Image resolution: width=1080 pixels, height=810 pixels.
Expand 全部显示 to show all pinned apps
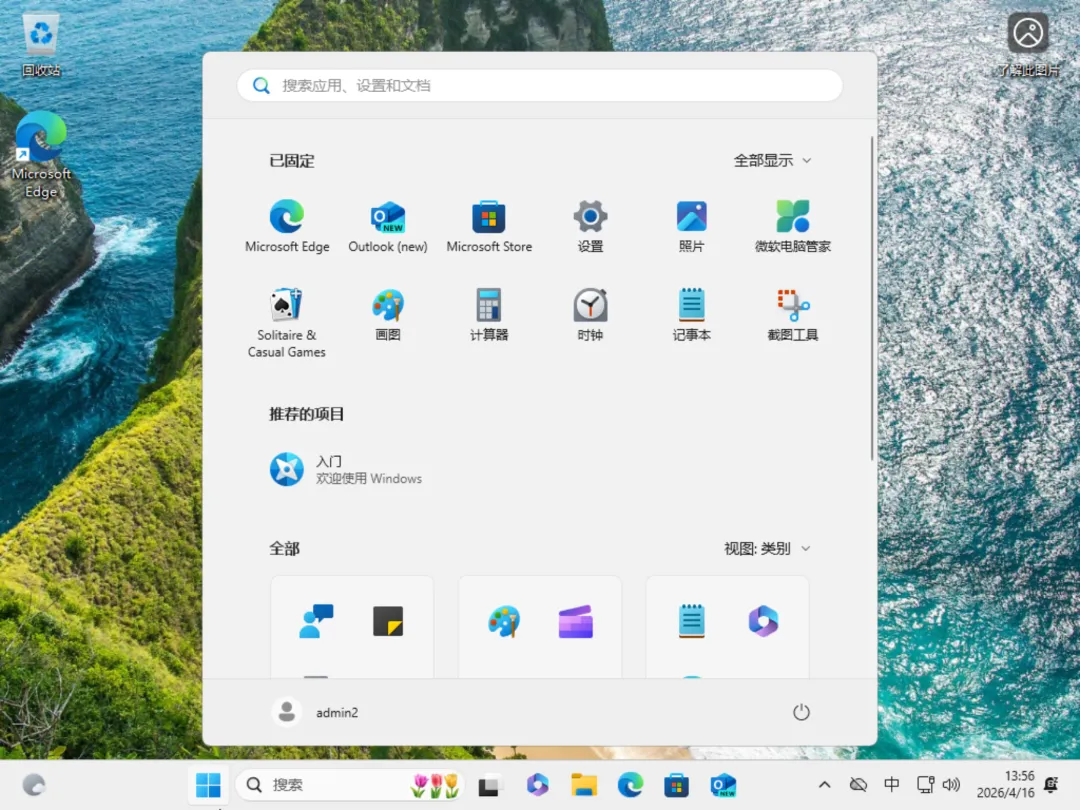point(772,160)
